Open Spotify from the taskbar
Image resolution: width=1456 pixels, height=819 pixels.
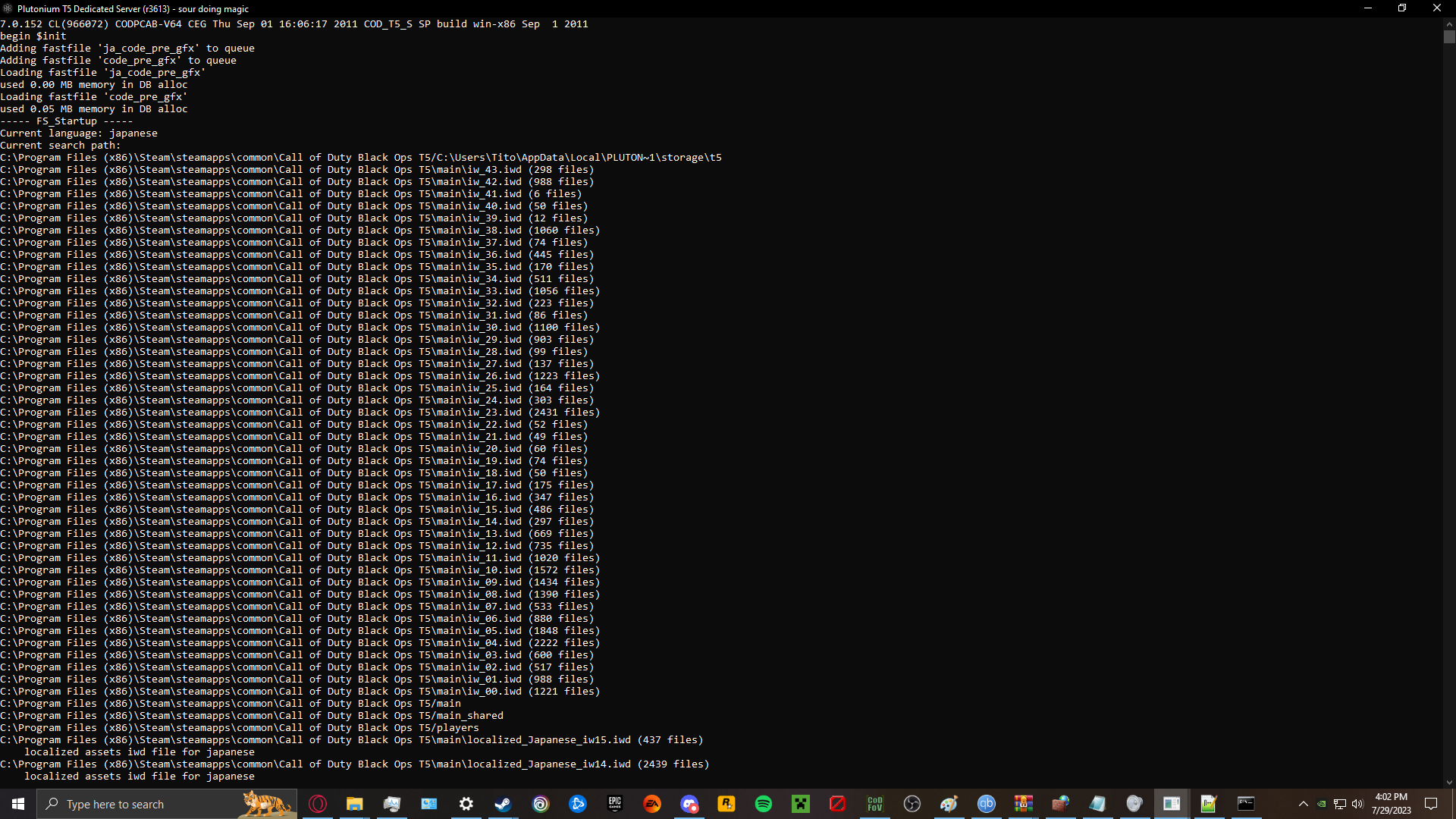pos(764,804)
